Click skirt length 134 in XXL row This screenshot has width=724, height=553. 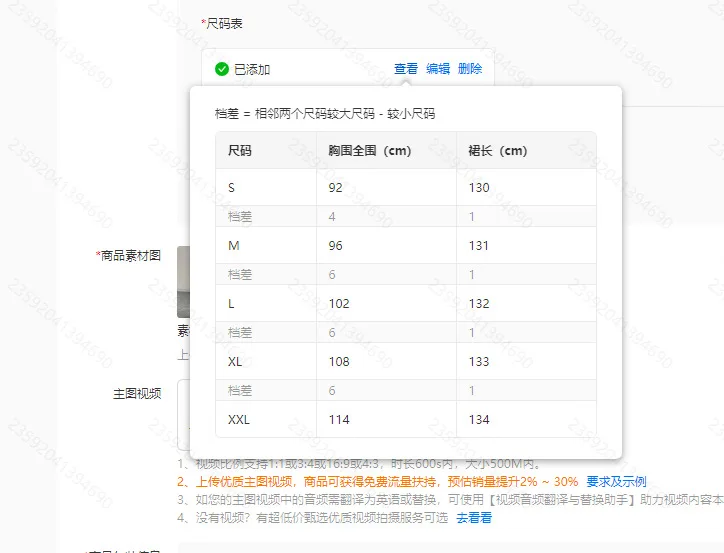coord(479,420)
